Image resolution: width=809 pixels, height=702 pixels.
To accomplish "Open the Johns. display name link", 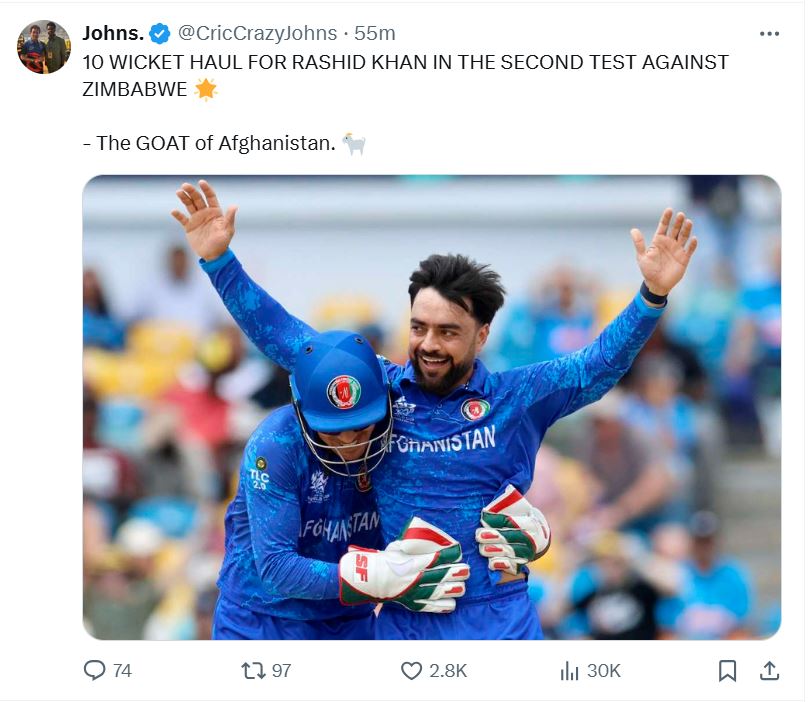I will [x=113, y=34].
